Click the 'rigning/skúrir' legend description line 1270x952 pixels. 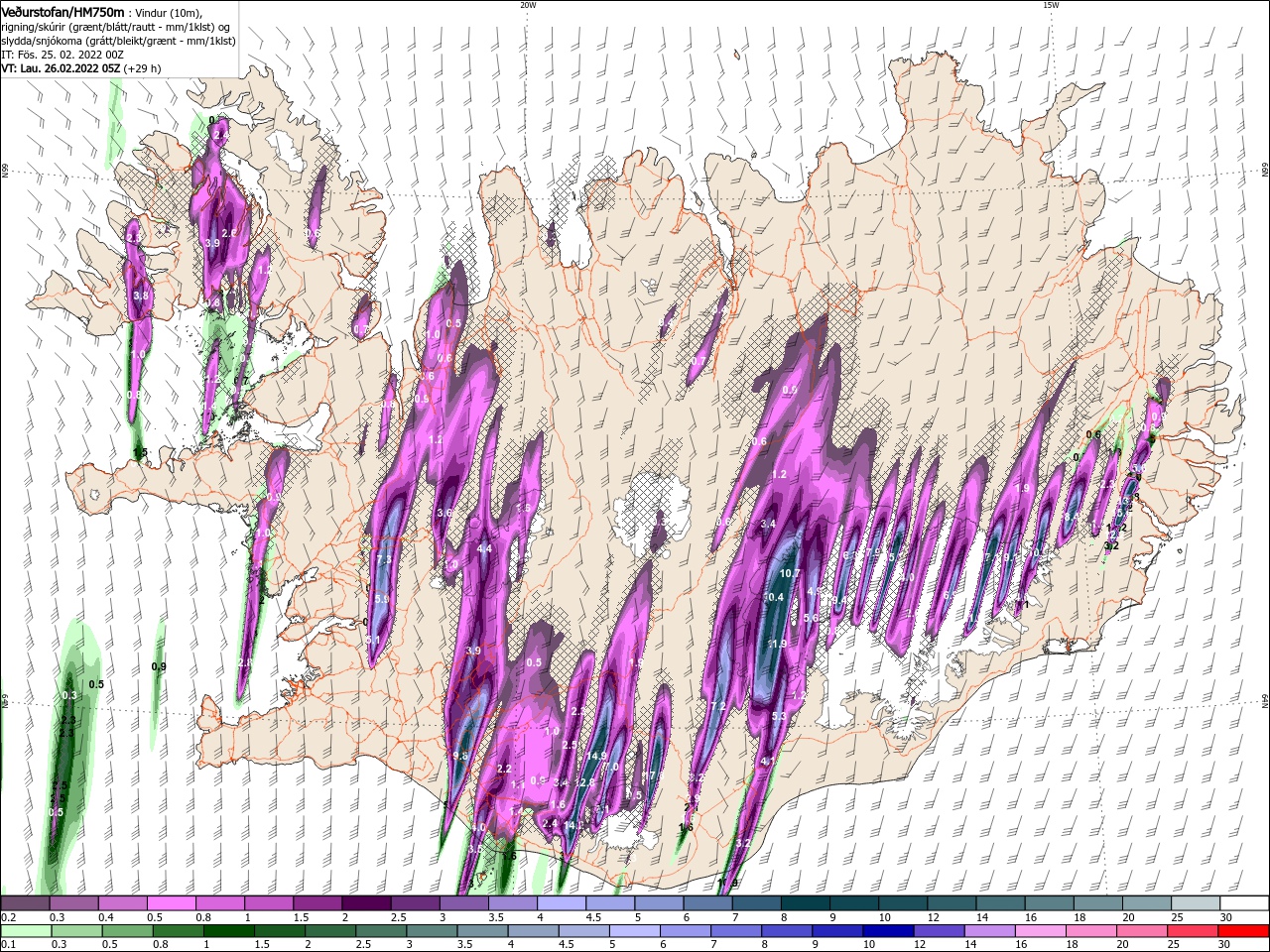117,27
